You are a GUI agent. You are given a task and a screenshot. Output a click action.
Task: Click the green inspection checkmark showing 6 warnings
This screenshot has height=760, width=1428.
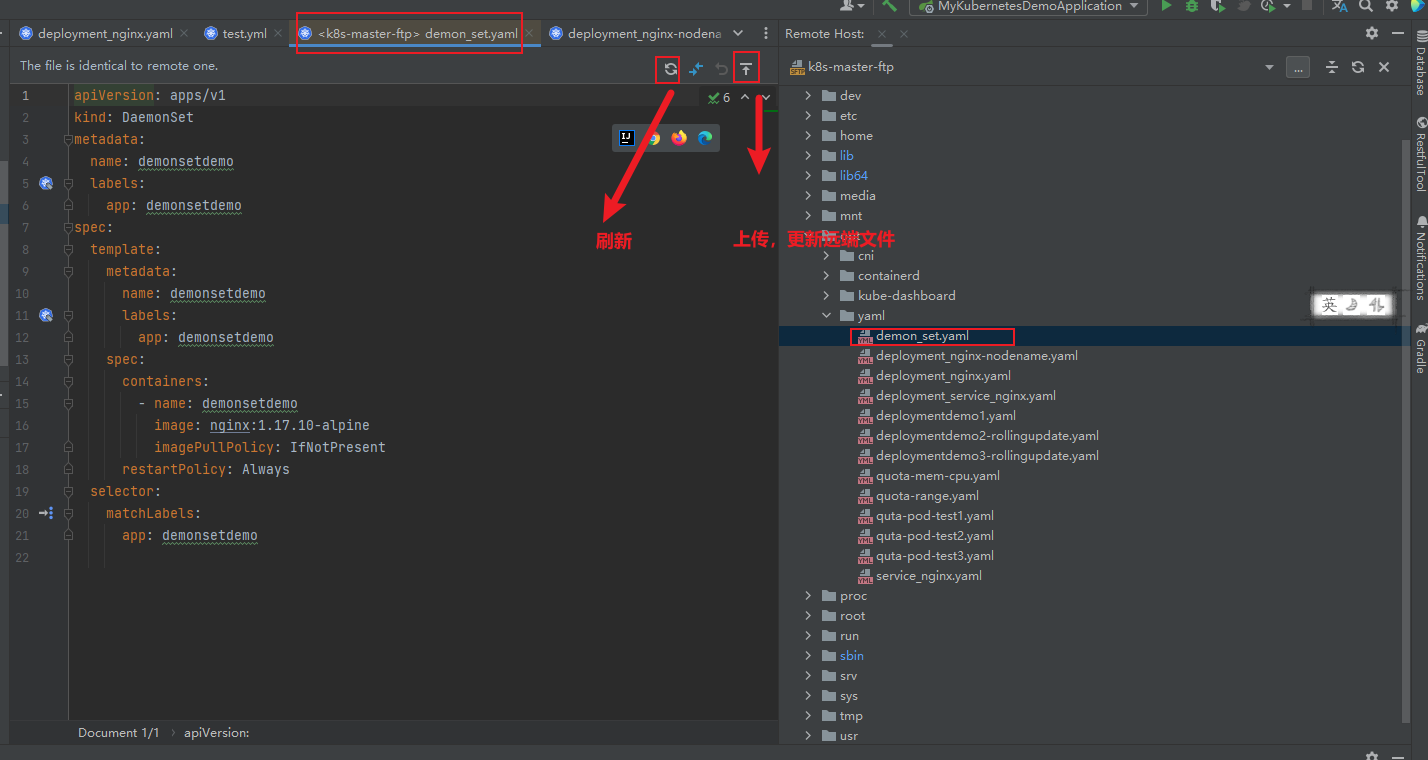tap(713, 96)
